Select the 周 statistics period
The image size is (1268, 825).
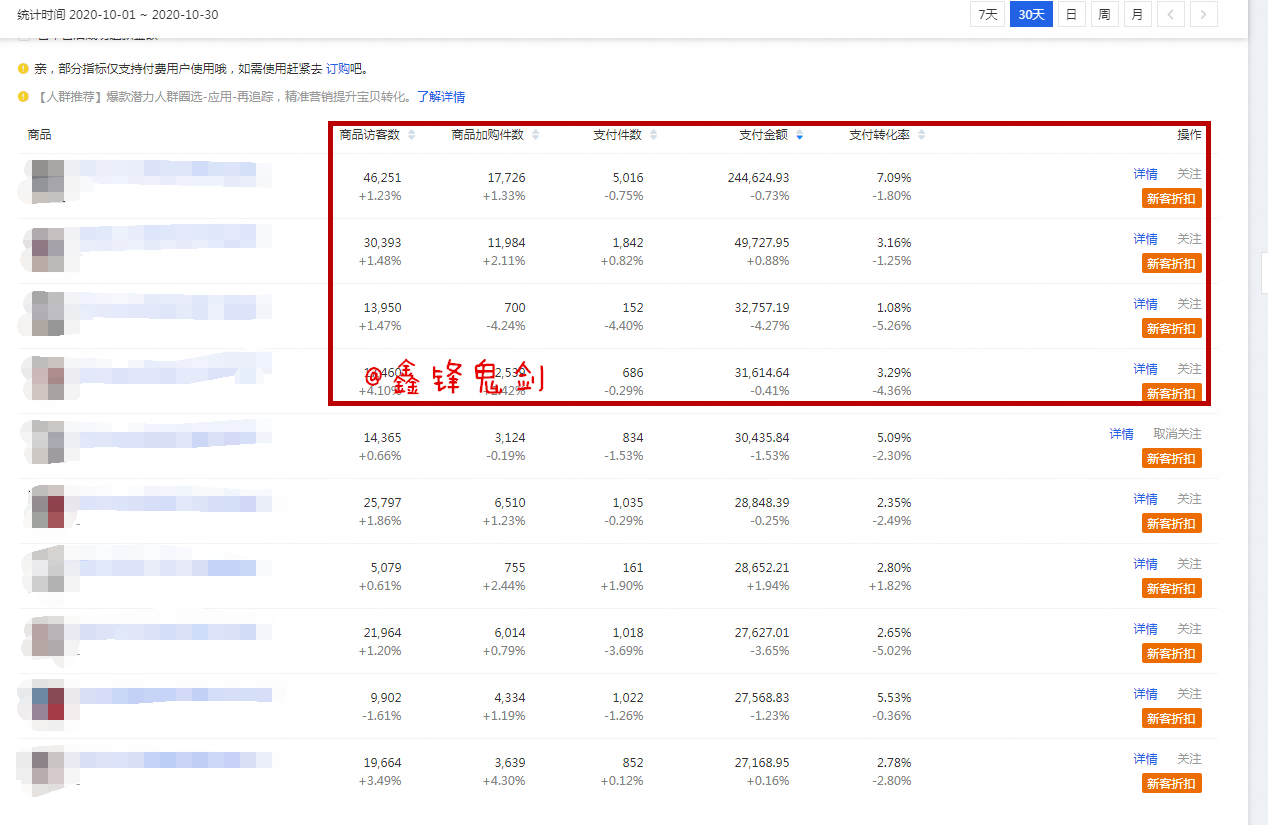click(1104, 14)
